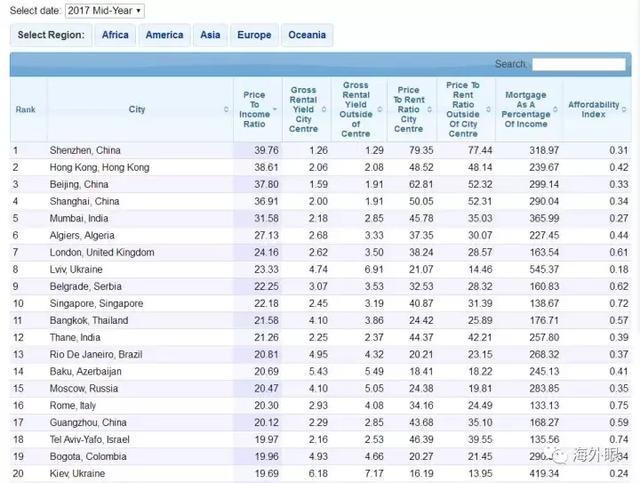640x483 pixels.
Task: Select the Beijing, China row
Action: (320, 184)
